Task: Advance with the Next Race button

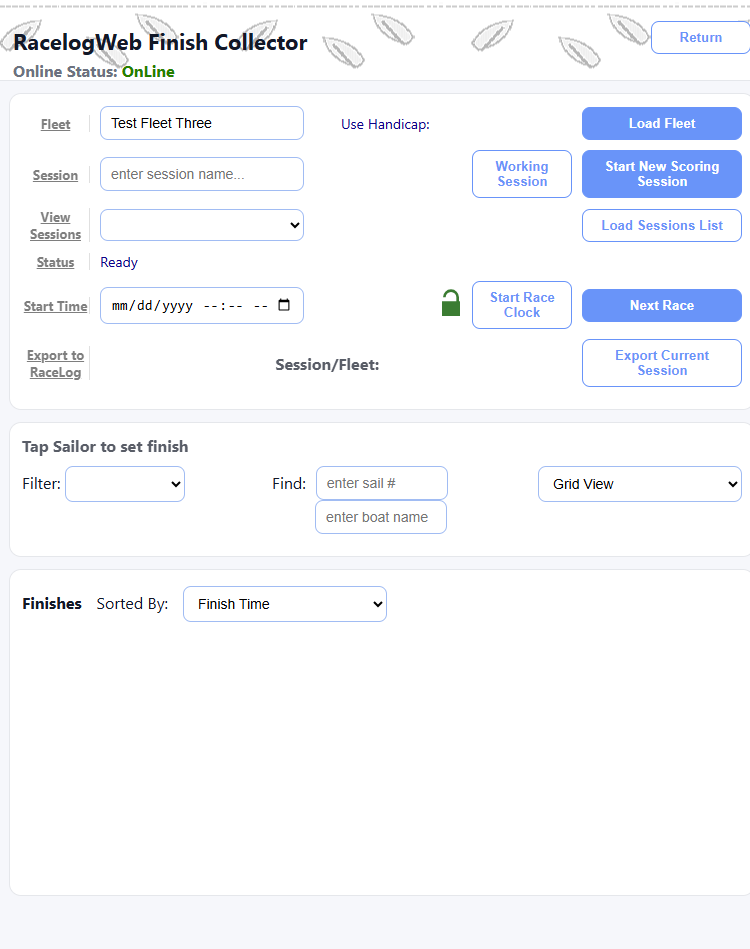Action: (662, 305)
